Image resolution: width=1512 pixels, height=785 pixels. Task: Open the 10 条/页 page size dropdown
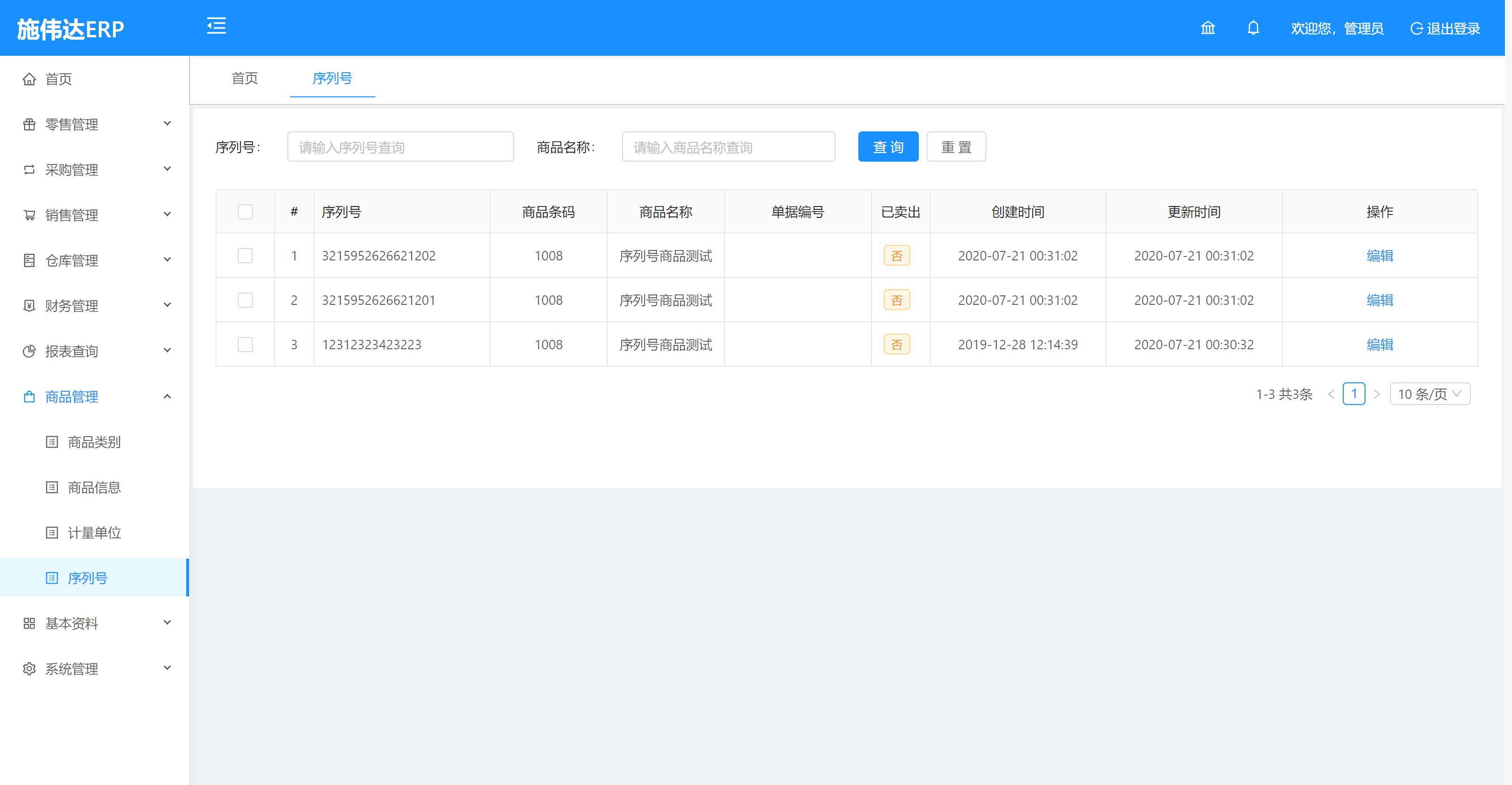(1429, 394)
